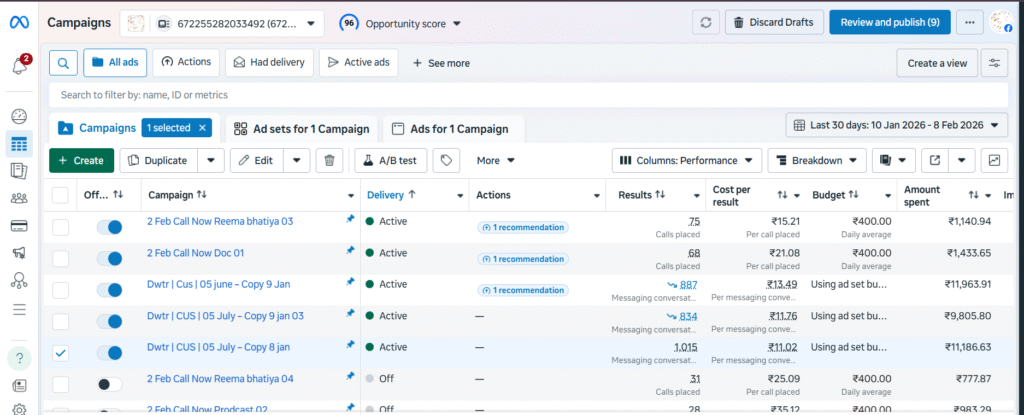Click the search magnifier icon
The width and height of the screenshot is (1024, 415).
click(62, 62)
